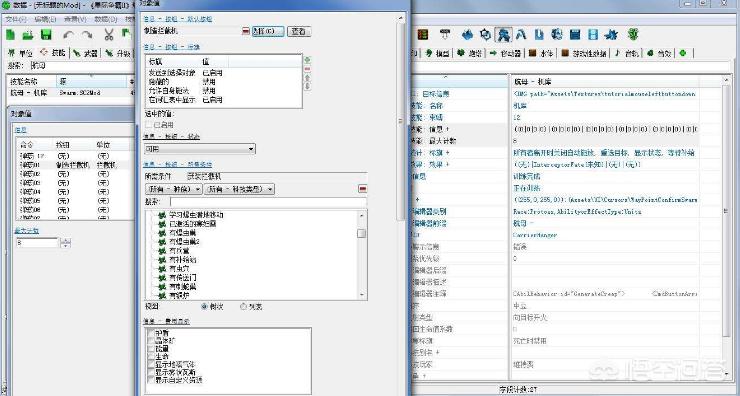Toggle the 已启用 checkbox under selected value
Screen dimensions: 740x396
pos(149,125)
